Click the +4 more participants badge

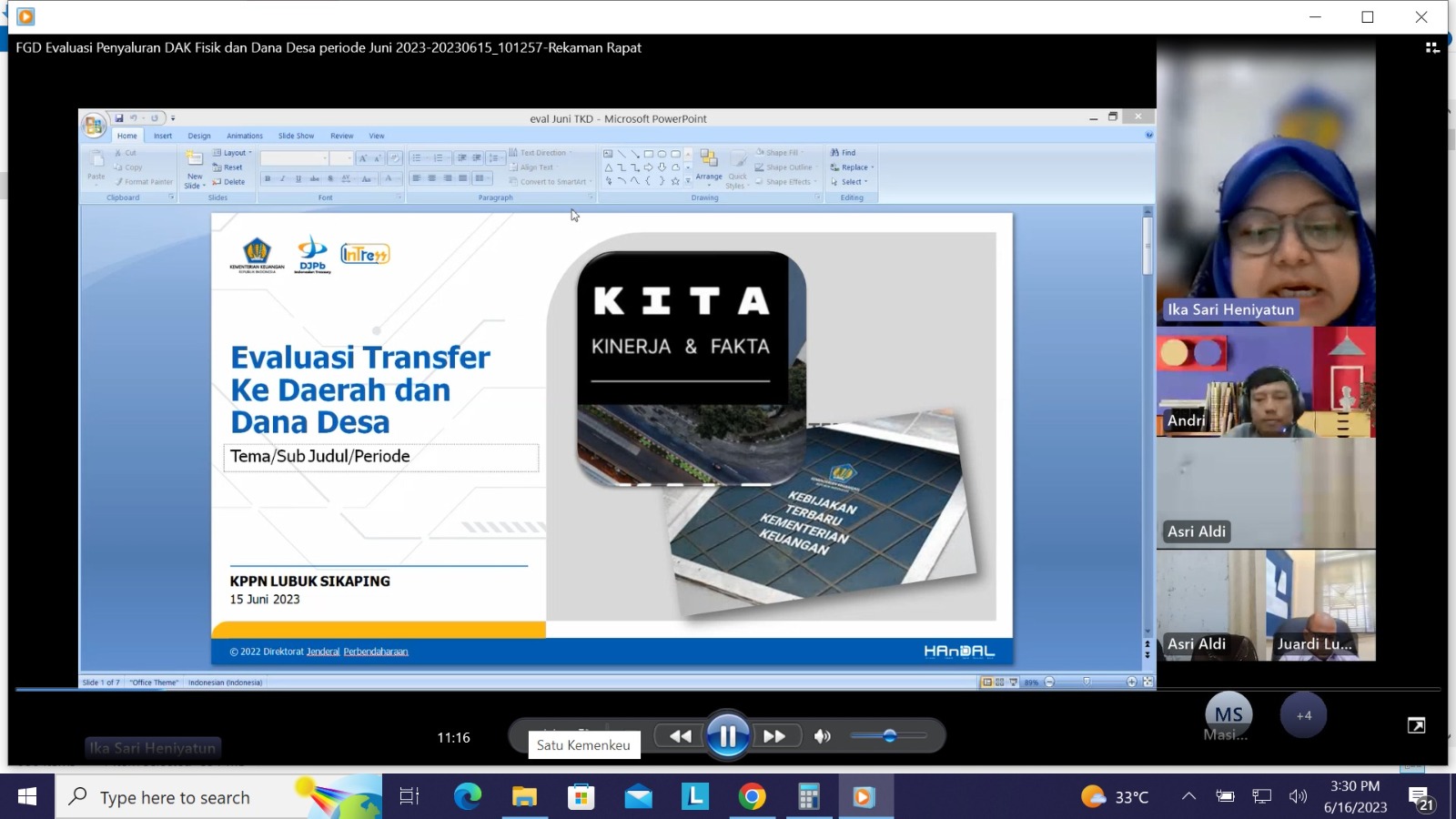pos(1303,715)
